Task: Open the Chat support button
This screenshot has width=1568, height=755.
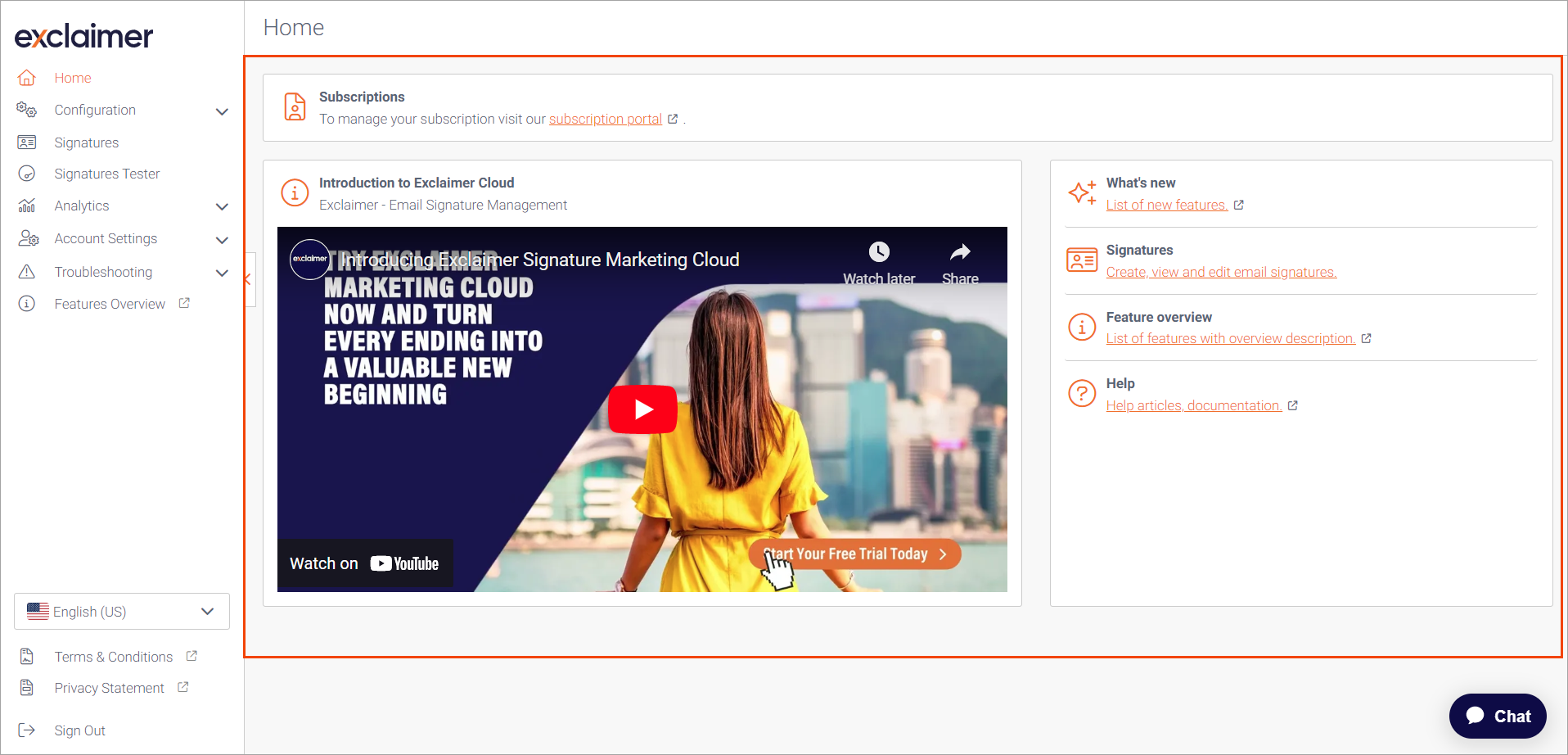Action: coord(1497,717)
